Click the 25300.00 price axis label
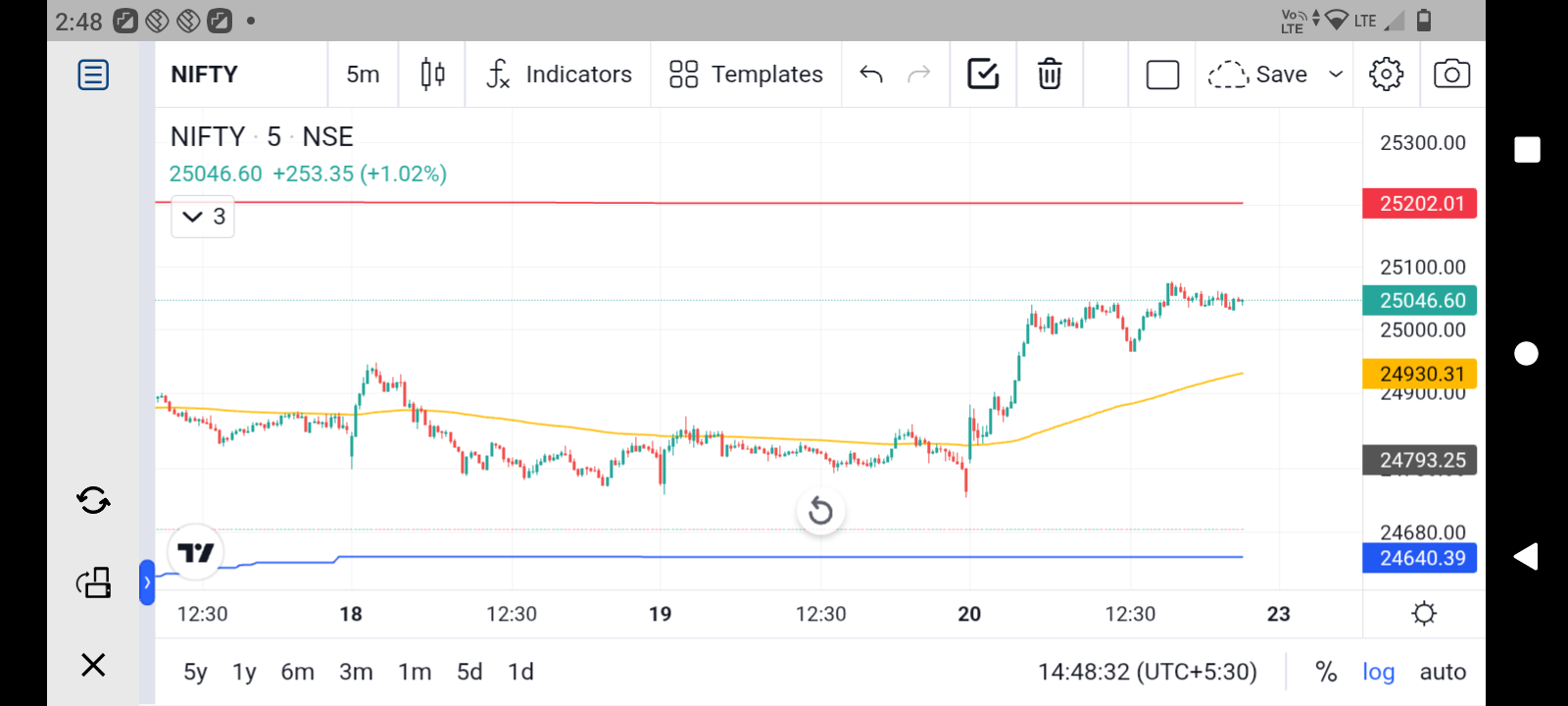 (x=1423, y=143)
